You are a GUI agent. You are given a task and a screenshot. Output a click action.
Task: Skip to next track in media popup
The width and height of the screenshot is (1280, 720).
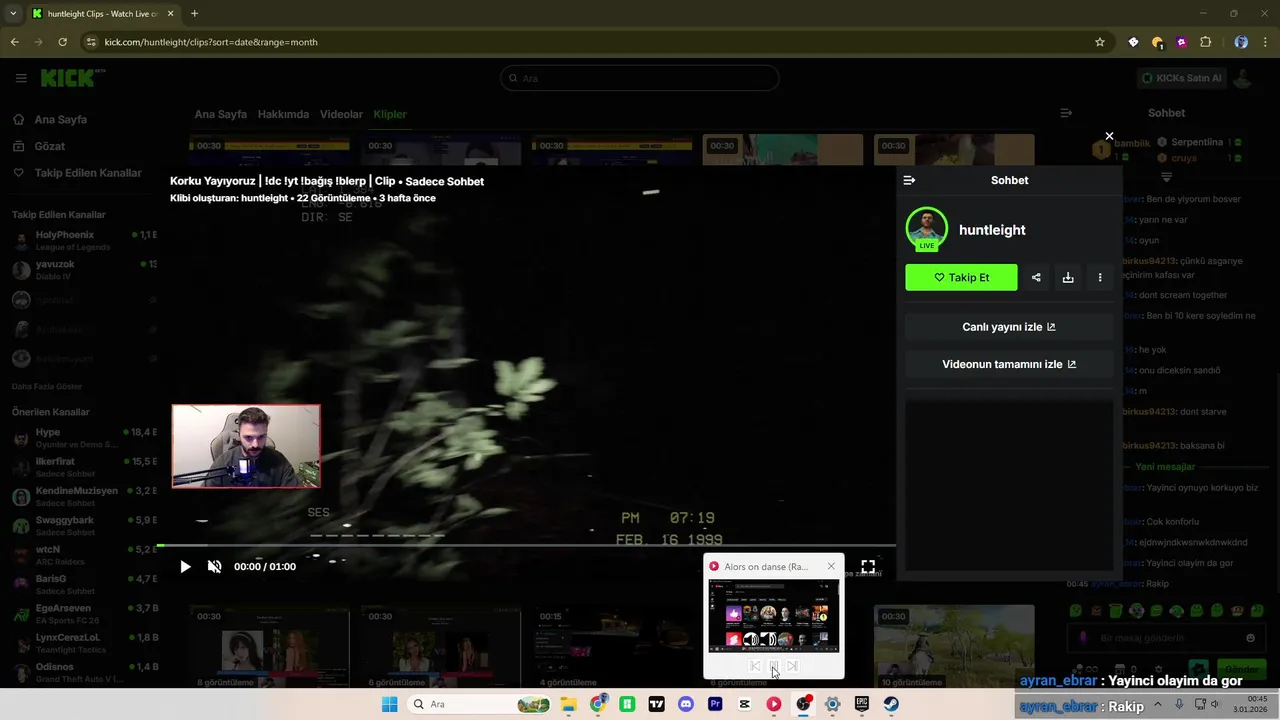792,666
